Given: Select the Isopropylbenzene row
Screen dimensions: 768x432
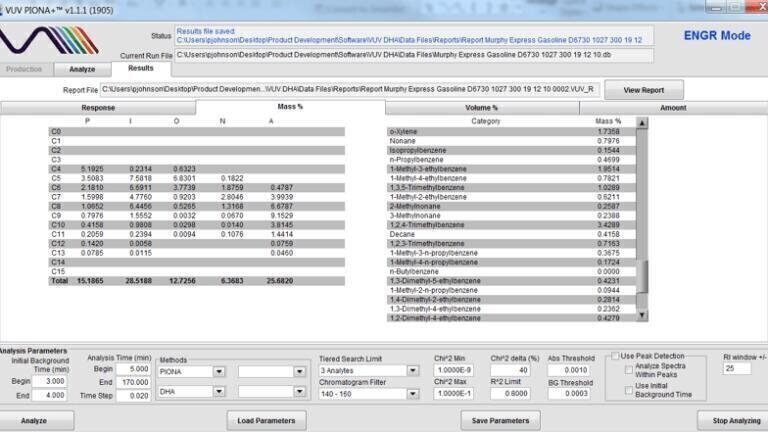Looking at the screenshot, I should tap(511, 150).
